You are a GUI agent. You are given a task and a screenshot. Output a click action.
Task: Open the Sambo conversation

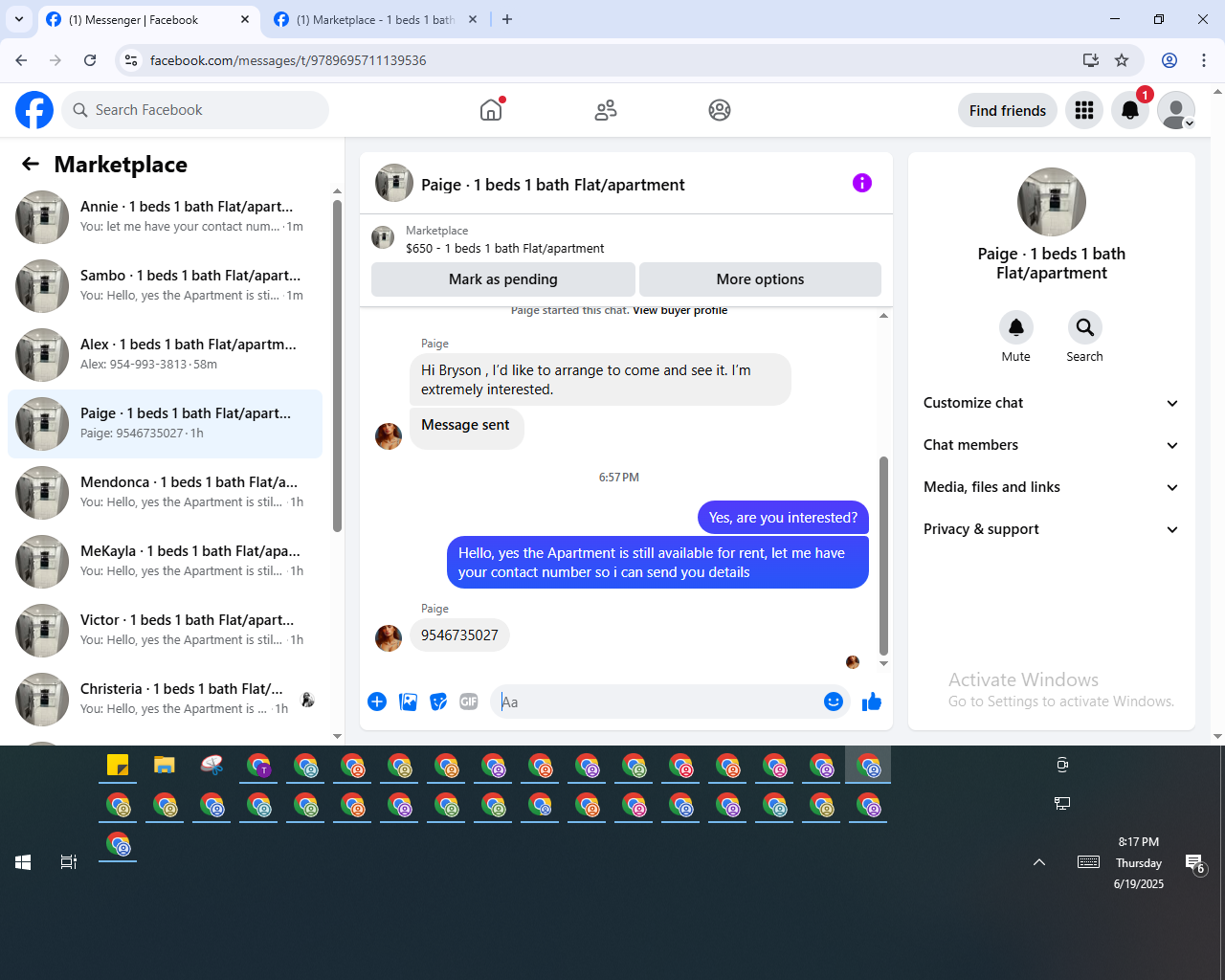(x=165, y=285)
